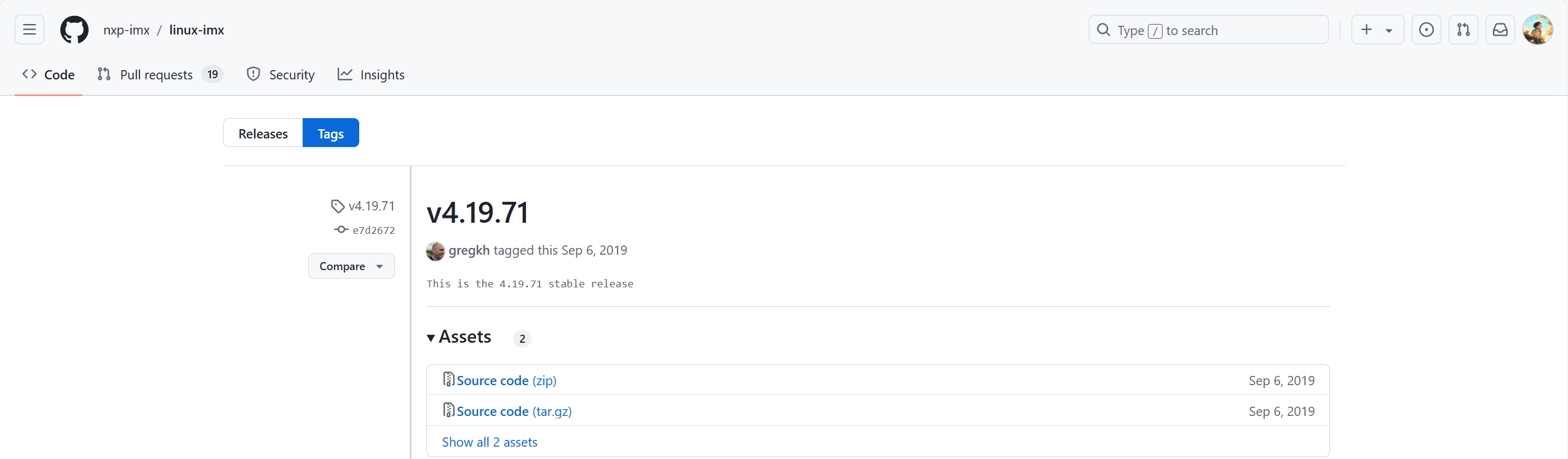Open the user profile avatar menu
The height and width of the screenshot is (459, 1568).
click(1537, 30)
